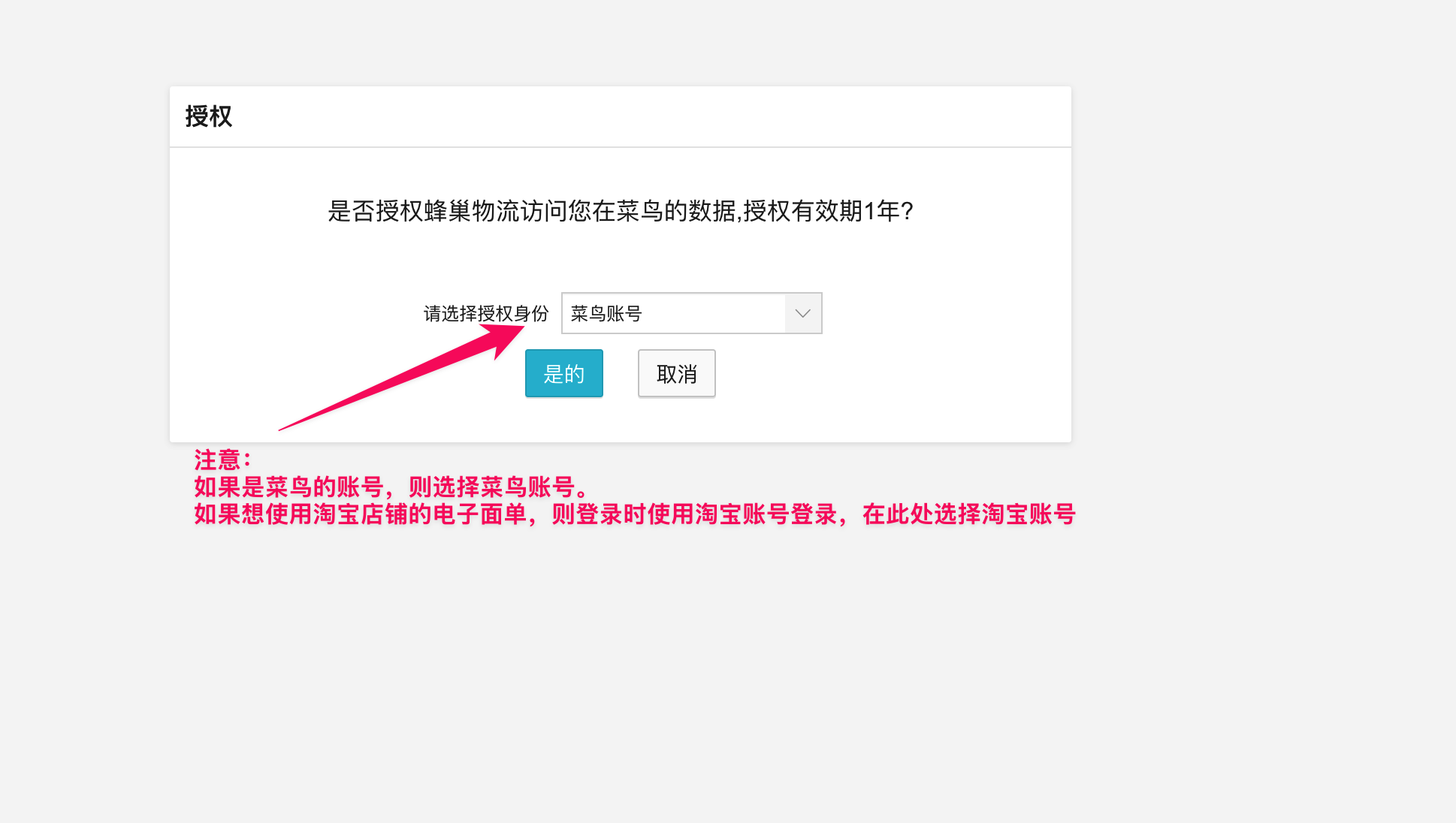Click the selected 菜鸟账号 text in the field
The width and height of the screenshot is (1456, 823).
606,313
